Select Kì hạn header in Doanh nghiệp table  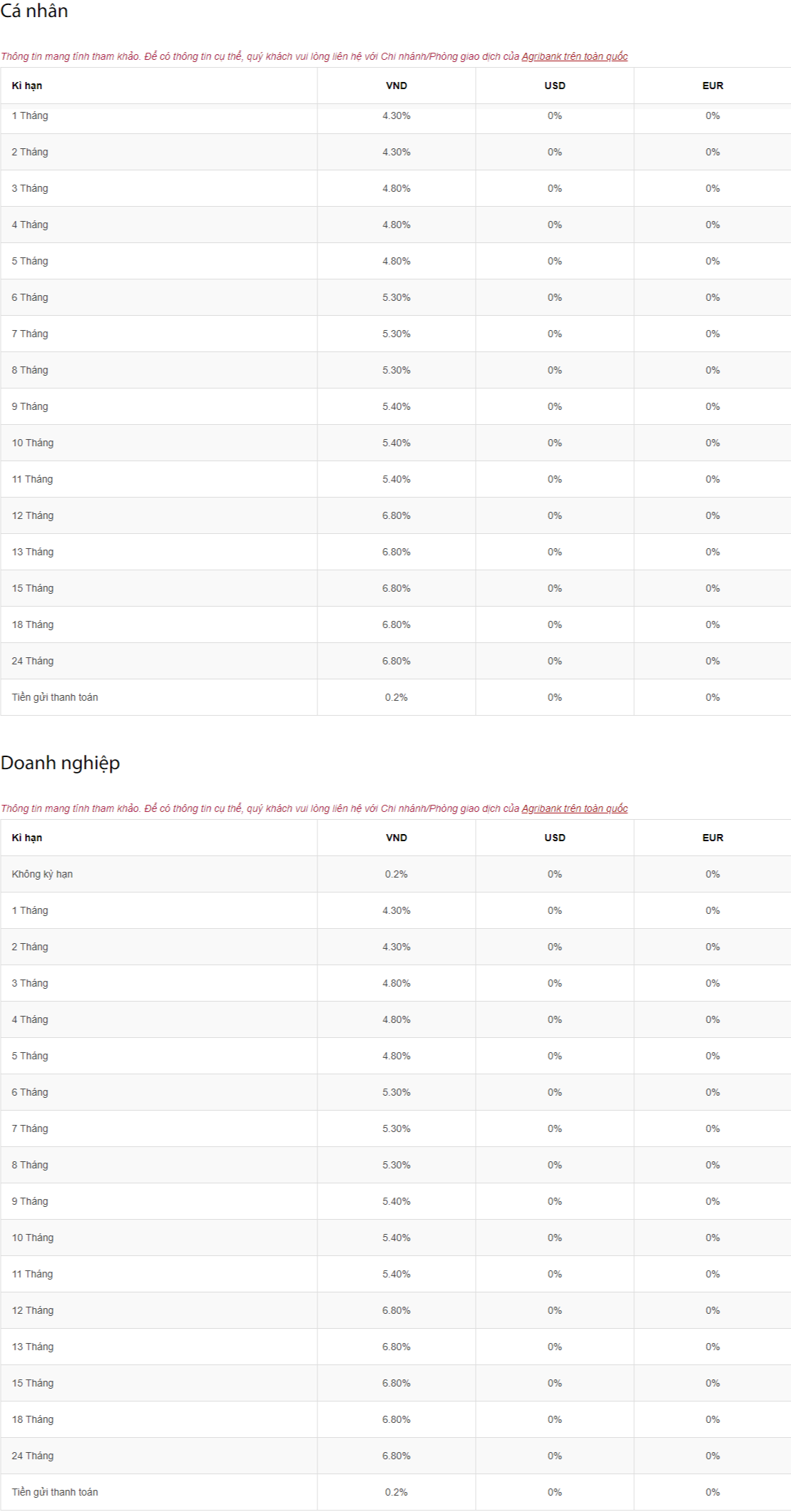pos(27,838)
